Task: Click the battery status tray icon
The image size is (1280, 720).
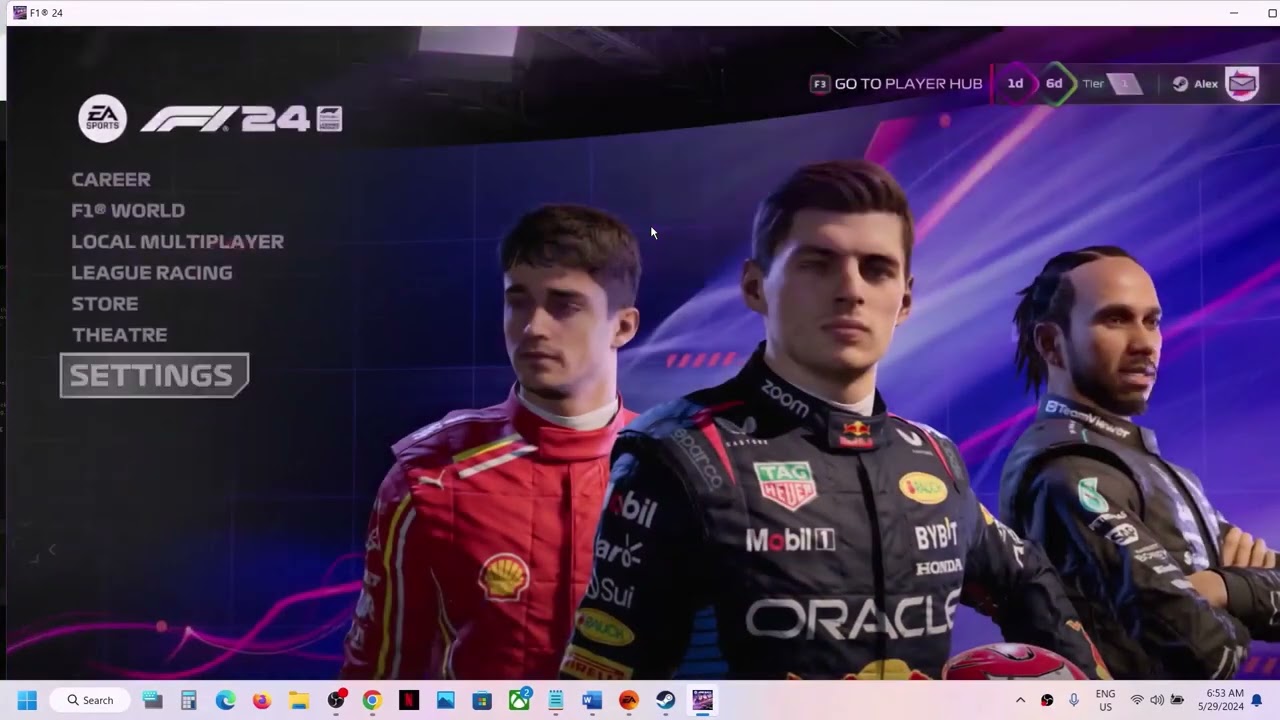Action: 1178,700
